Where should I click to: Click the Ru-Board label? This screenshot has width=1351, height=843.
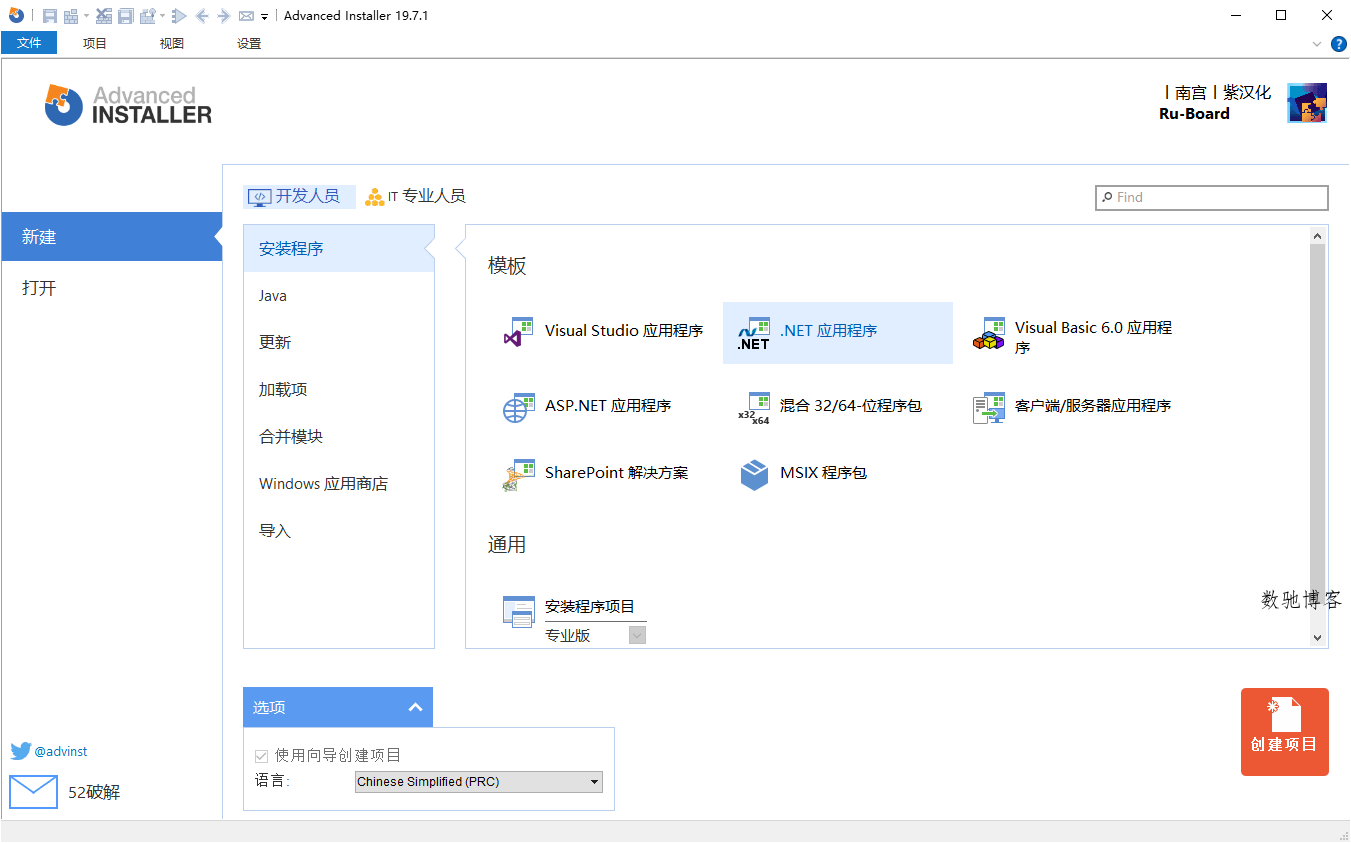pos(1194,114)
